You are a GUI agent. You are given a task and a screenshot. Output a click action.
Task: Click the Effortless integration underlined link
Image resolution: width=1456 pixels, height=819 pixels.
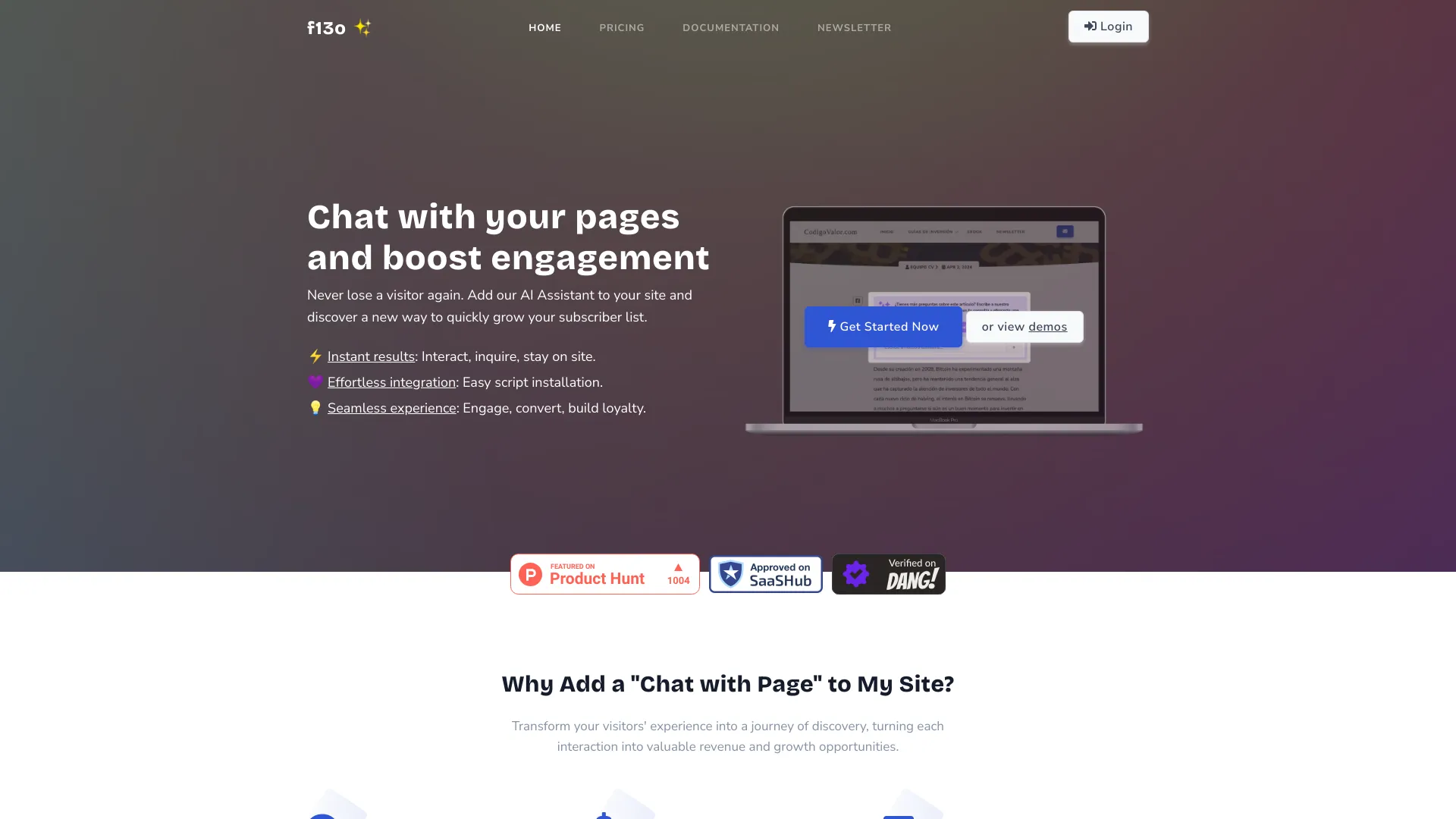tap(391, 382)
